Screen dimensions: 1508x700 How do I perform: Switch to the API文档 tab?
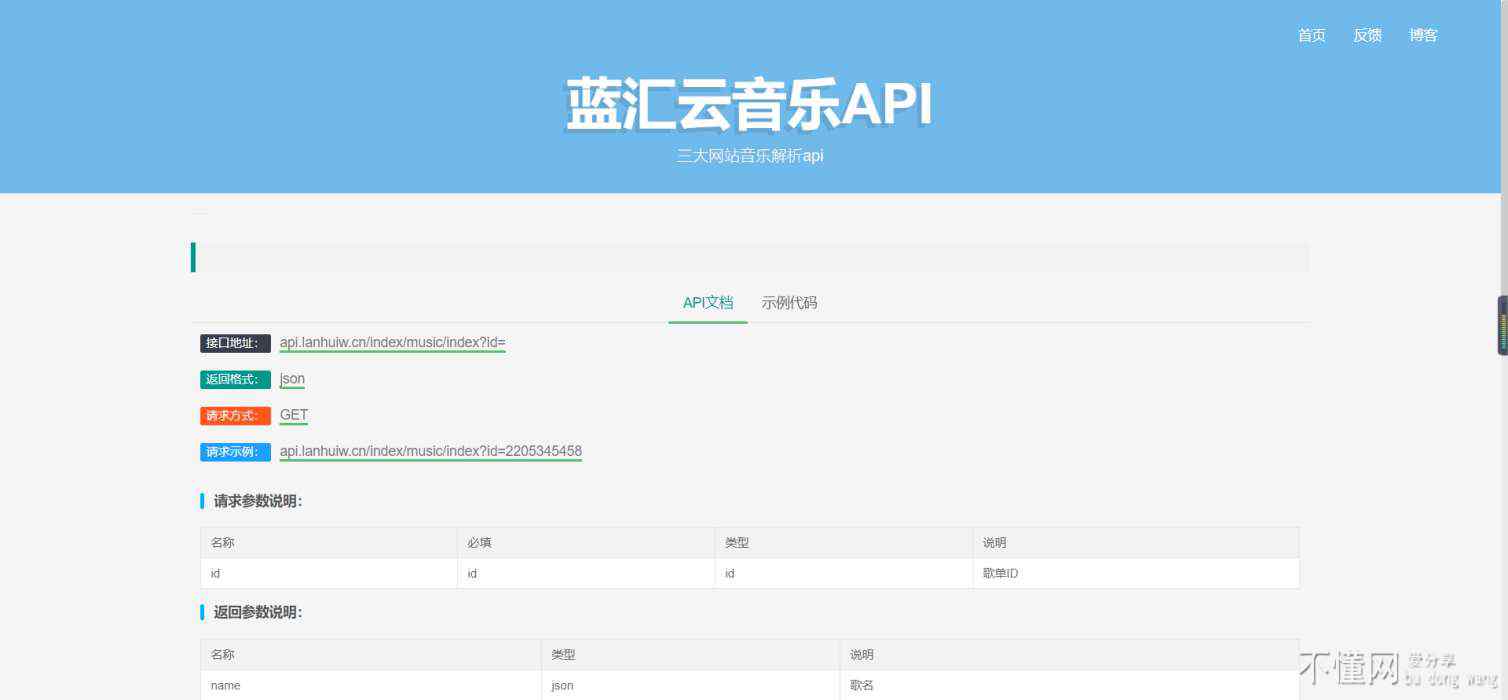708,302
